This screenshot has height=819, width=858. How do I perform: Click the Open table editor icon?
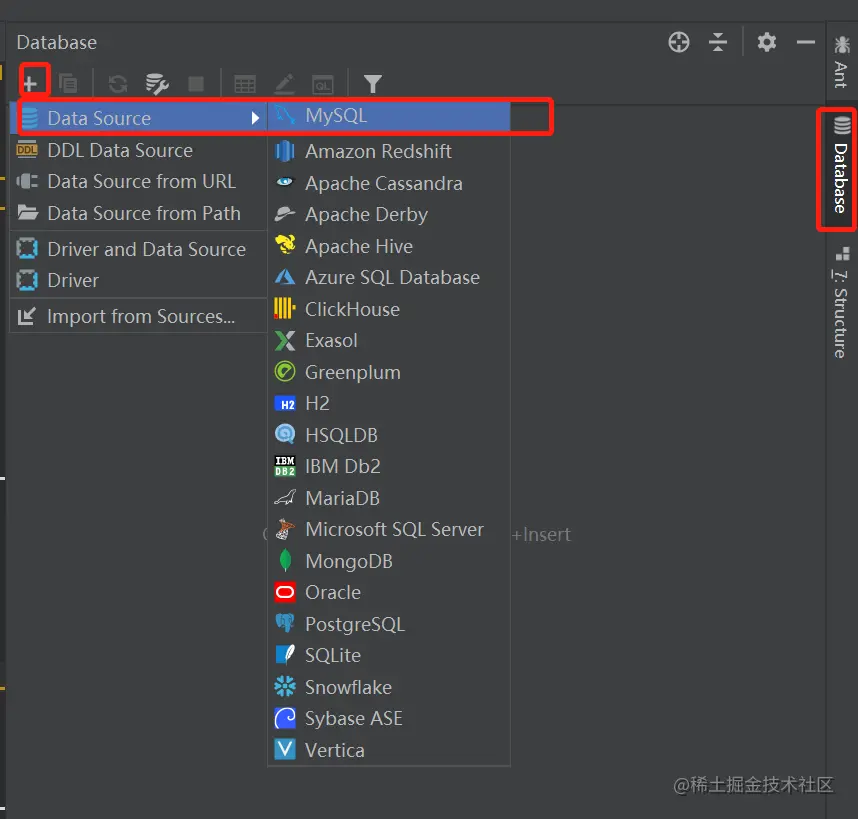[x=245, y=84]
